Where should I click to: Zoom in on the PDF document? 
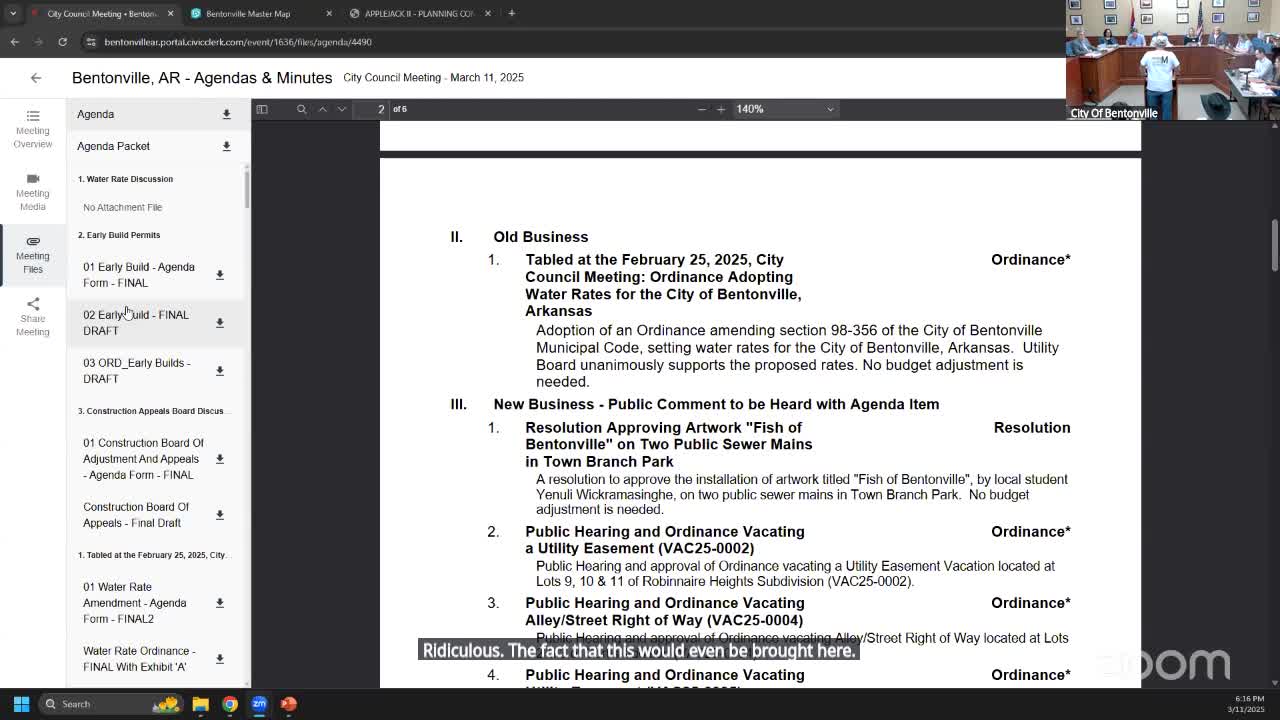[x=721, y=109]
